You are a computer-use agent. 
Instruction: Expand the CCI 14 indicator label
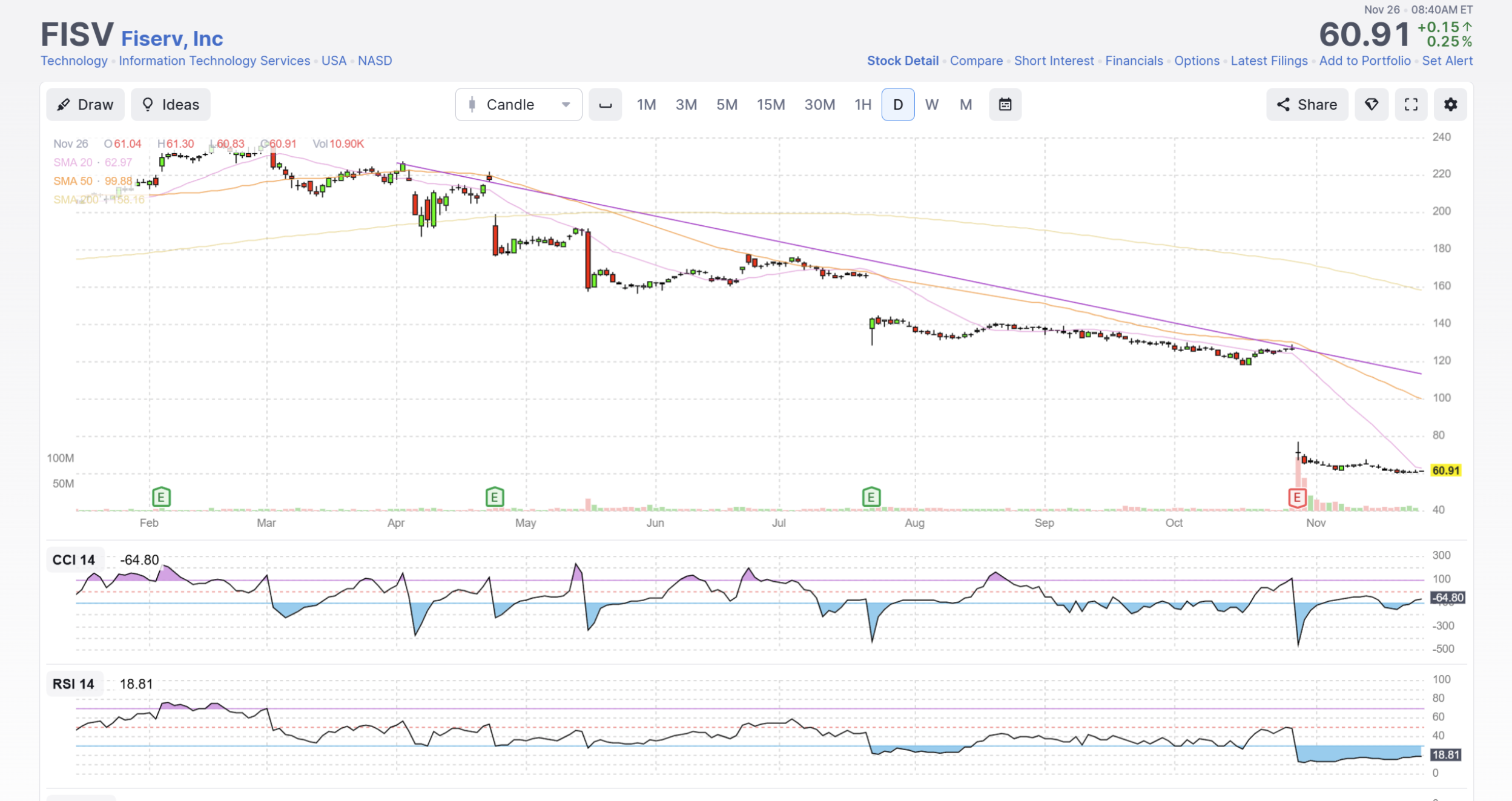74,559
